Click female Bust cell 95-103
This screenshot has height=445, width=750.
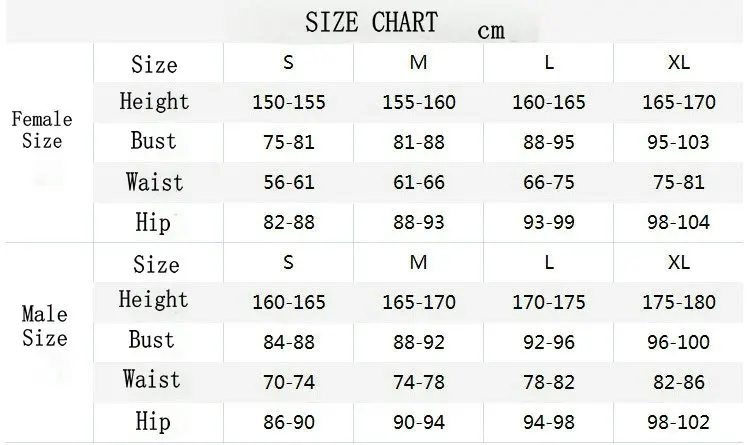tap(678, 142)
